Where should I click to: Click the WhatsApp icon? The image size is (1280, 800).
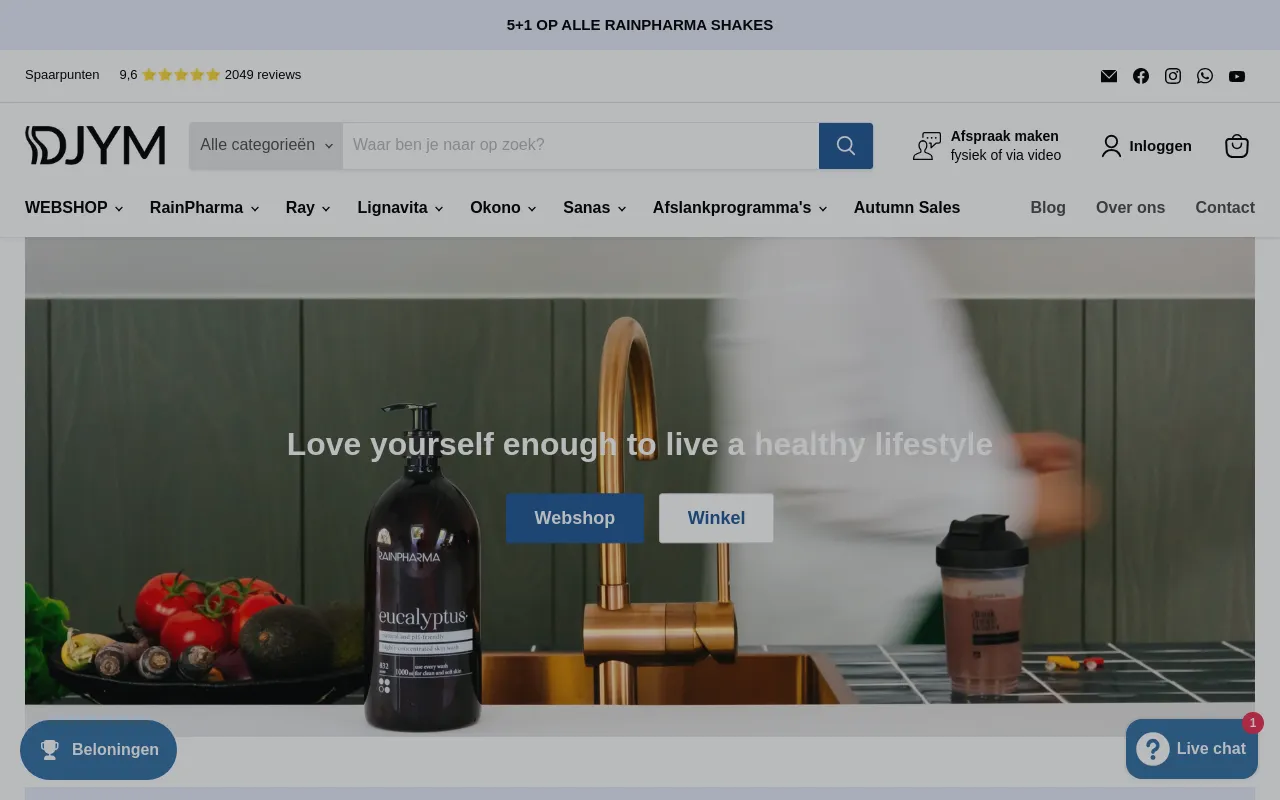pyautogui.click(x=1205, y=76)
